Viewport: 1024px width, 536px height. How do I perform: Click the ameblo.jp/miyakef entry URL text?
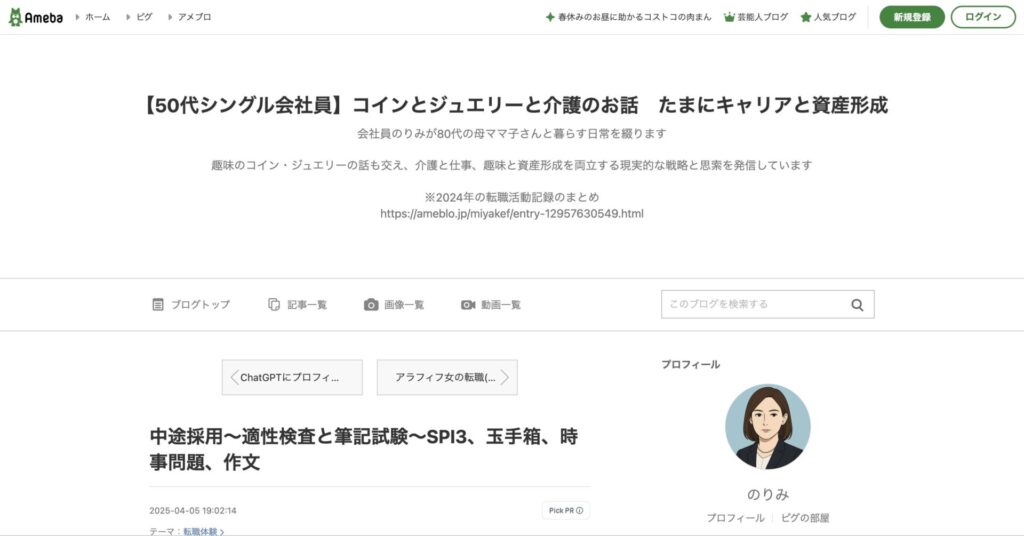click(512, 213)
